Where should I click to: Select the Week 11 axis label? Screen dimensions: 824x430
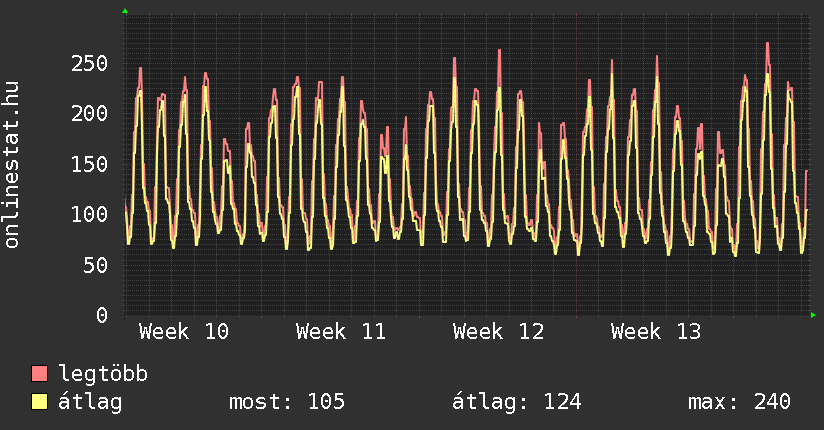click(x=340, y=332)
